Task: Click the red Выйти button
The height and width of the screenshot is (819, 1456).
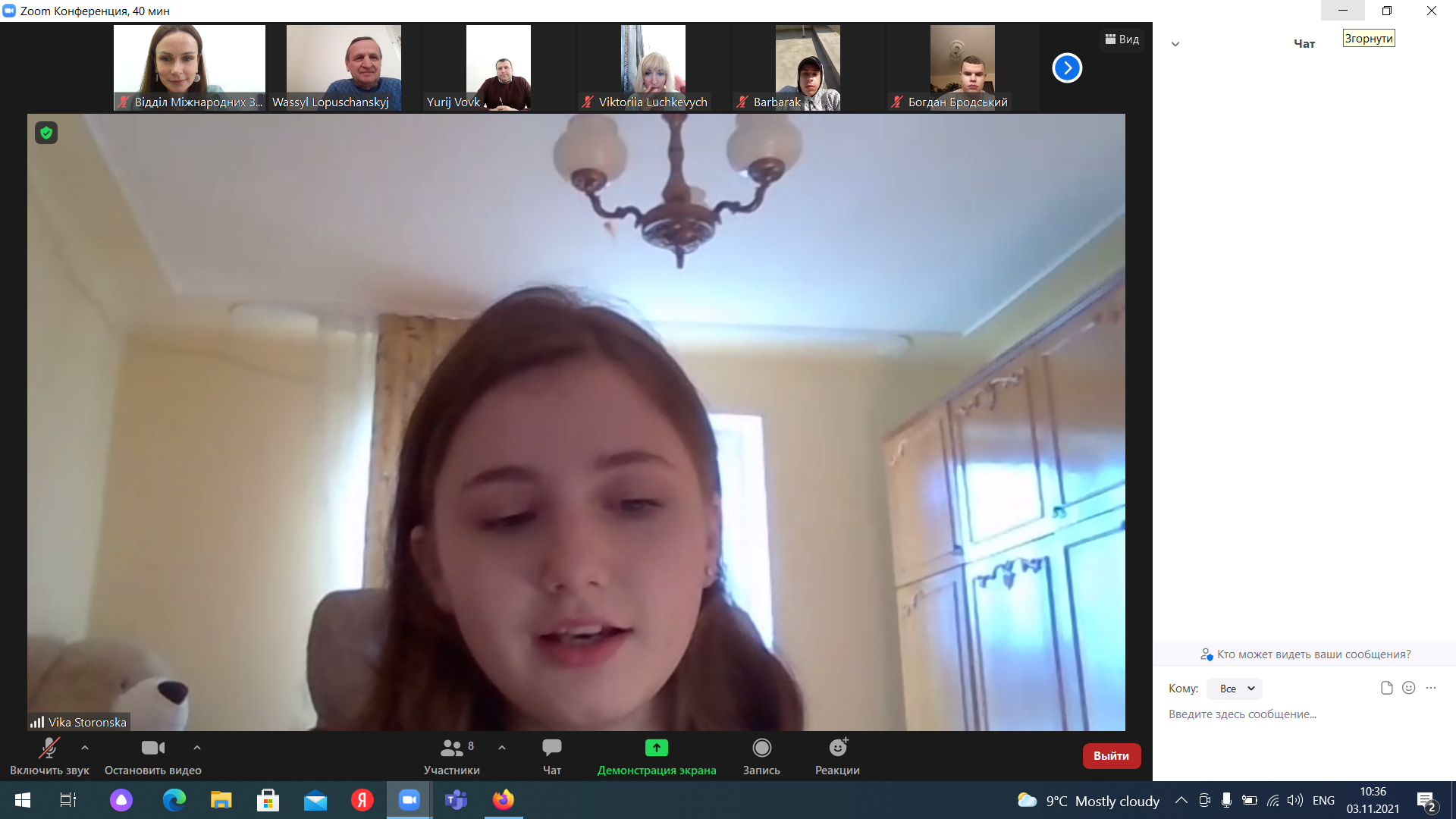Action: (x=1111, y=756)
